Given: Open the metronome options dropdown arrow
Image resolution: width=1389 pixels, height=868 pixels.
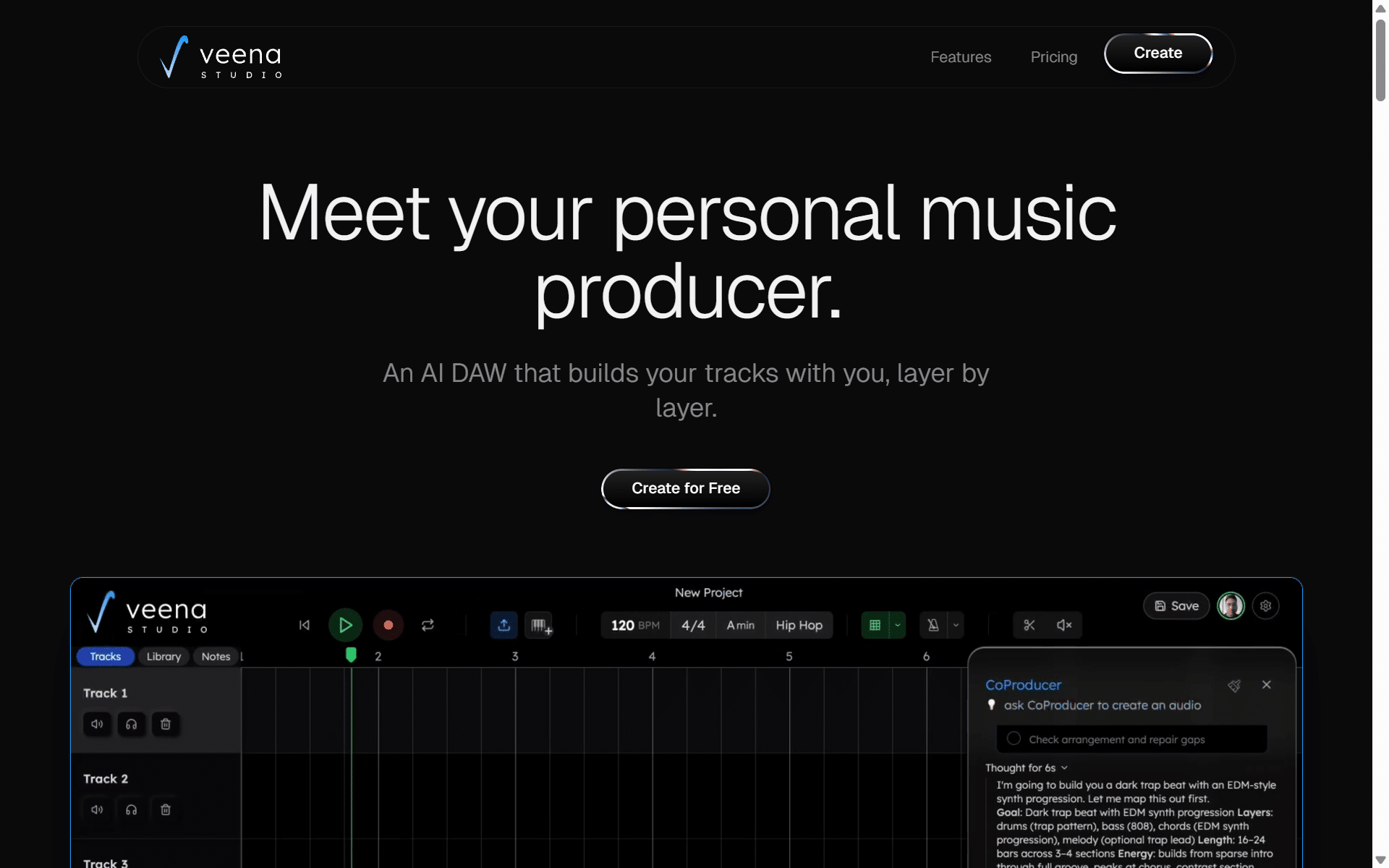Looking at the screenshot, I should point(956,625).
